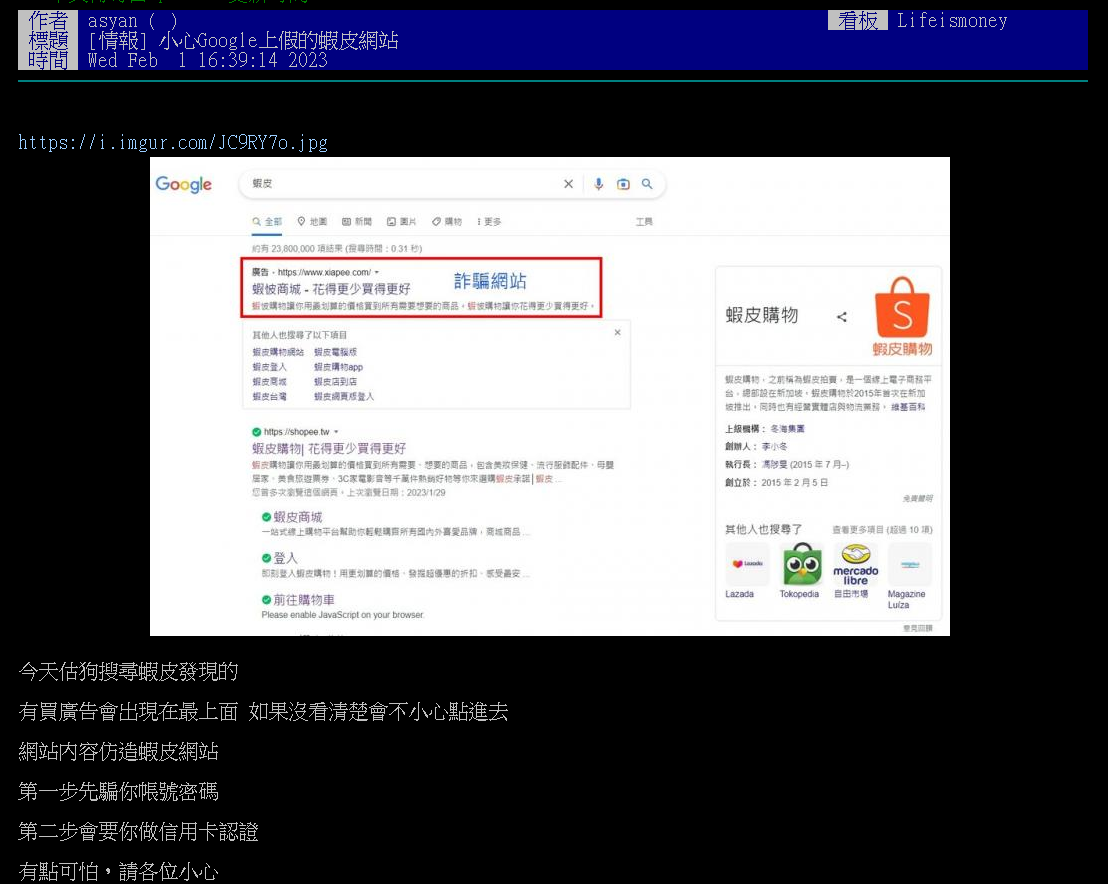Click the 時間 label in header
This screenshot has height=884, width=1108.
(x=48, y=60)
